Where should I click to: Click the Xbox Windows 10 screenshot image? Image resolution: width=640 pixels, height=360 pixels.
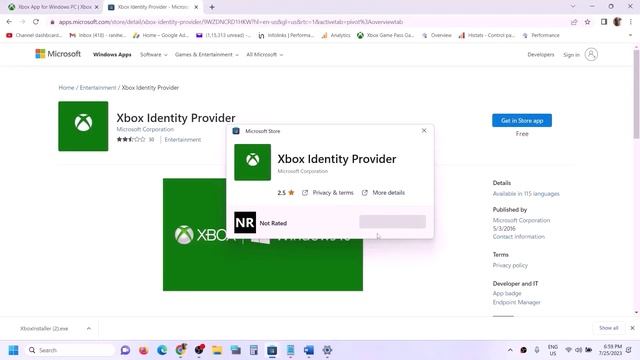[x=263, y=234]
